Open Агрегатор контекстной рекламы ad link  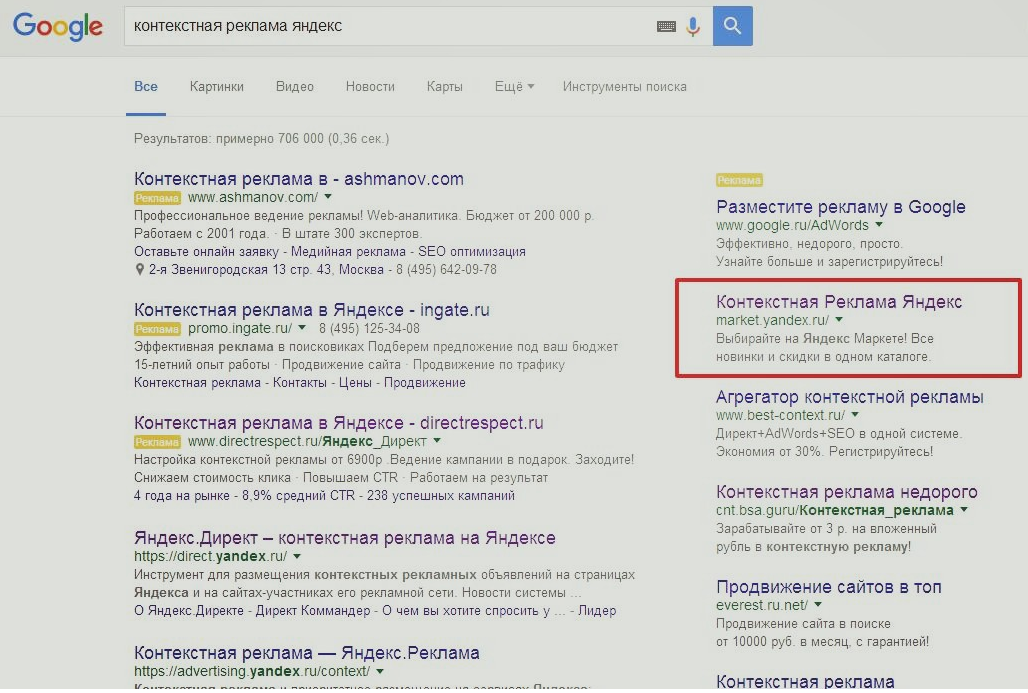tap(849, 397)
